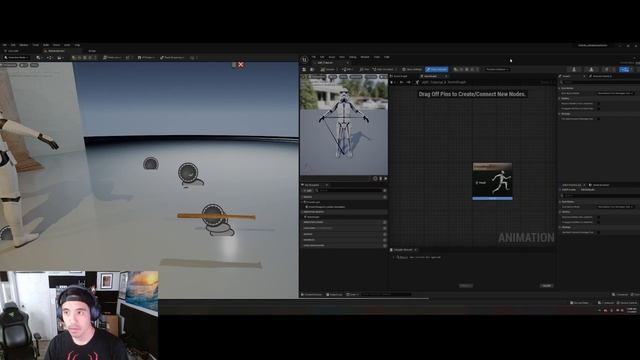Click the My Blueprint search field
640x360 pixels.
tap(348, 191)
